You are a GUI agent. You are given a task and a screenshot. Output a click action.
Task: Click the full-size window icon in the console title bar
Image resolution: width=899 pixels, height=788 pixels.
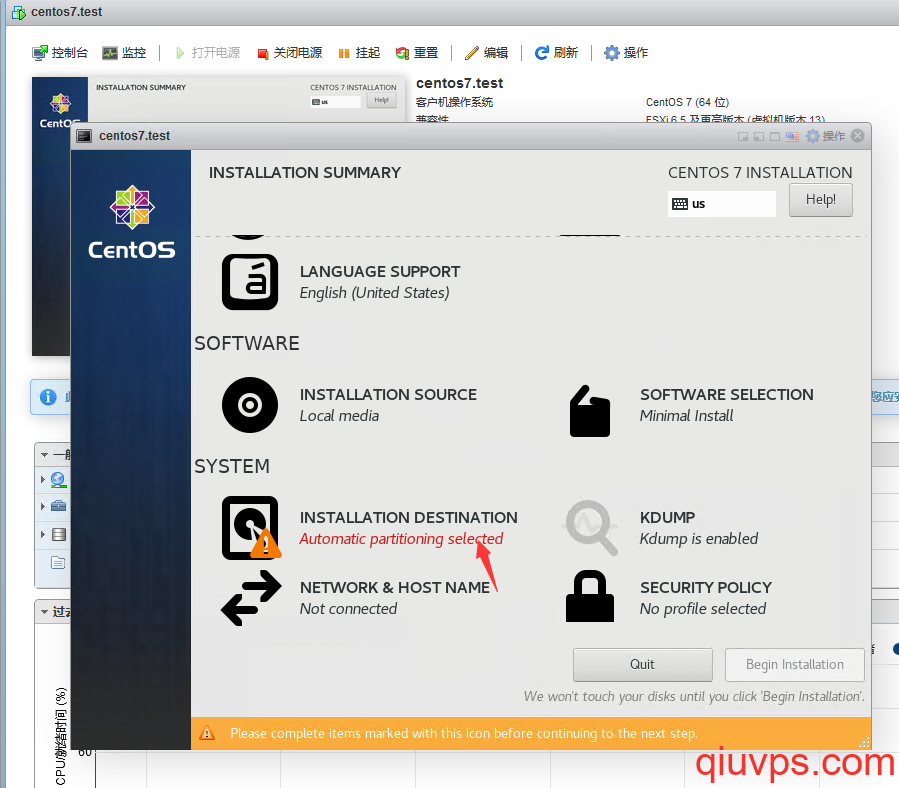[x=775, y=136]
